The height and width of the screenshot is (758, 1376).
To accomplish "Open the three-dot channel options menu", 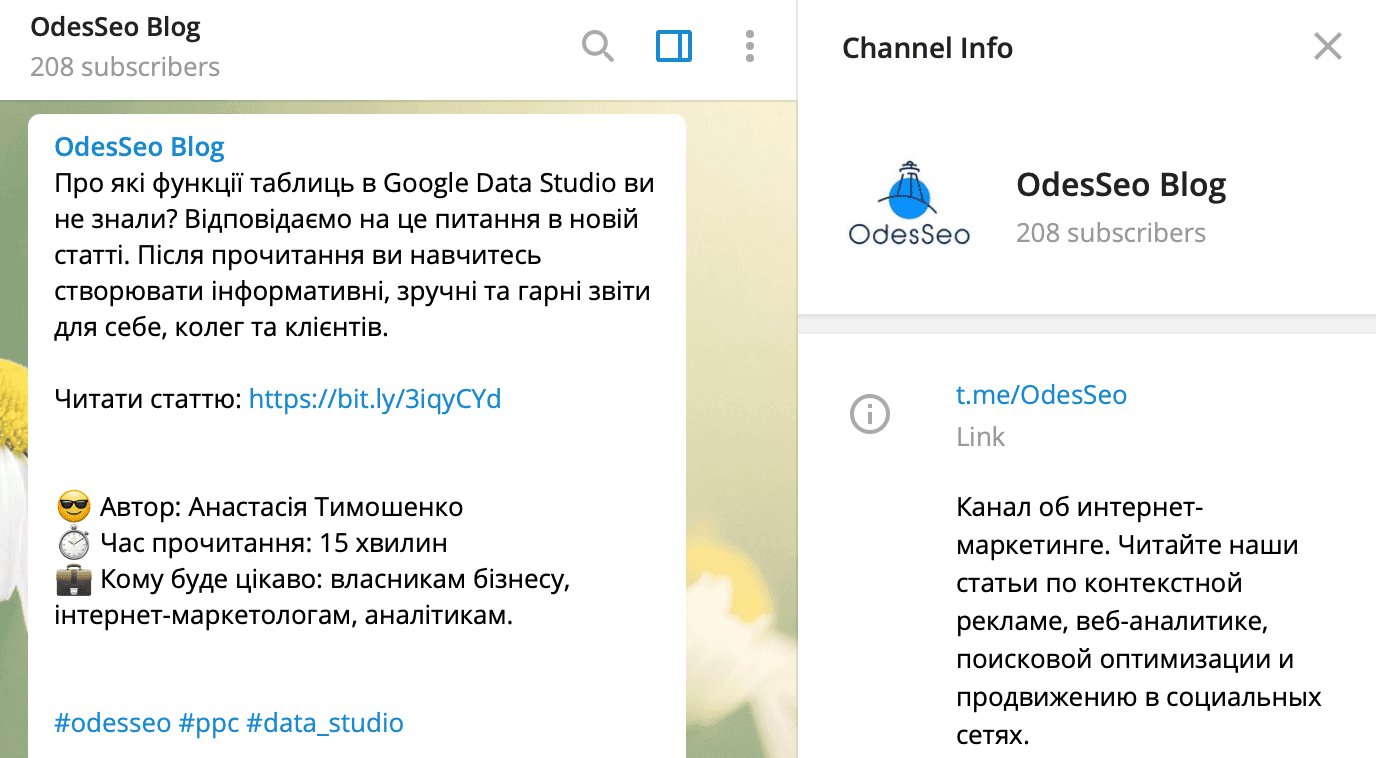I will coord(749,46).
